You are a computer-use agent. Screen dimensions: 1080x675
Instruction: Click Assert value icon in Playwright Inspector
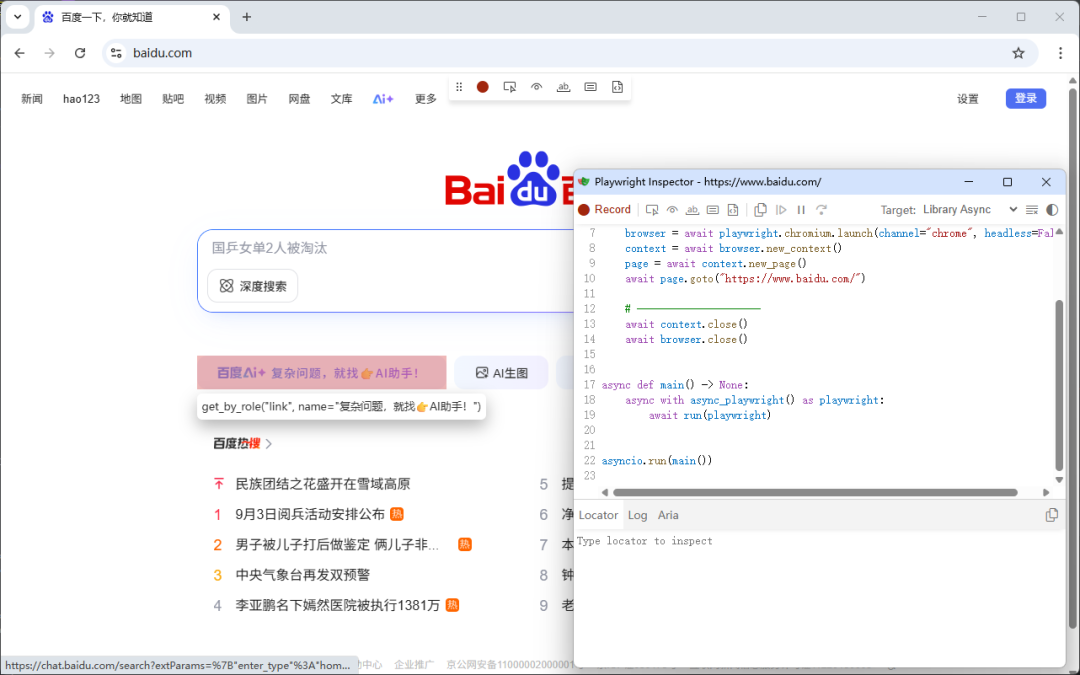[713, 209]
